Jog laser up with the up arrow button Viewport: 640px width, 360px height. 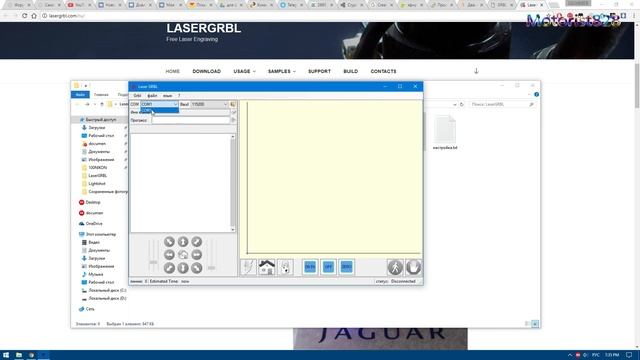click(x=183, y=242)
